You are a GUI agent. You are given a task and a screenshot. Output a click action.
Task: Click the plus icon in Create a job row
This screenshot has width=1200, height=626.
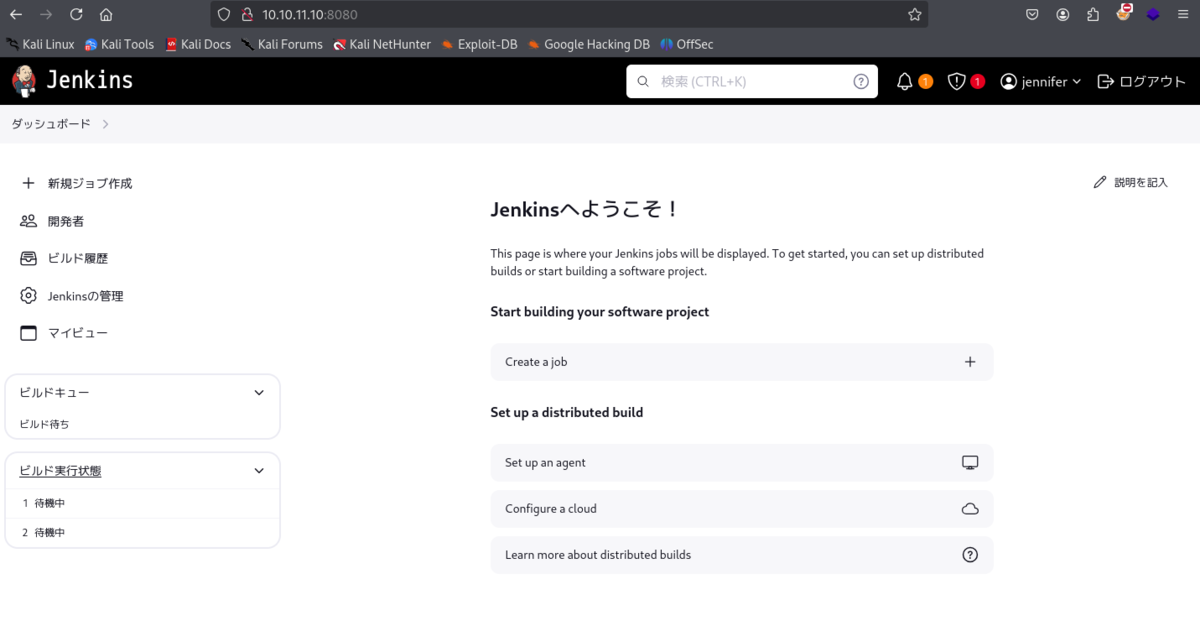click(970, 362)
